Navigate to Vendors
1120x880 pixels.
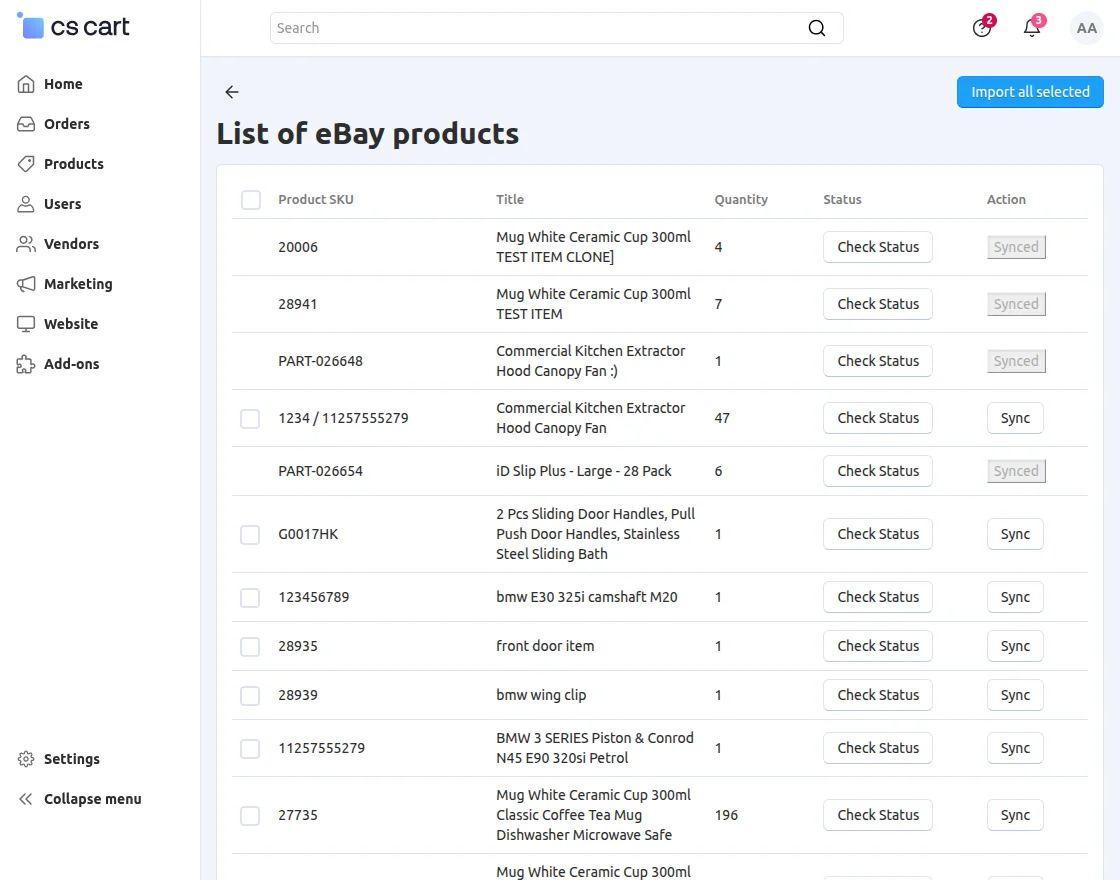point(71,244)
